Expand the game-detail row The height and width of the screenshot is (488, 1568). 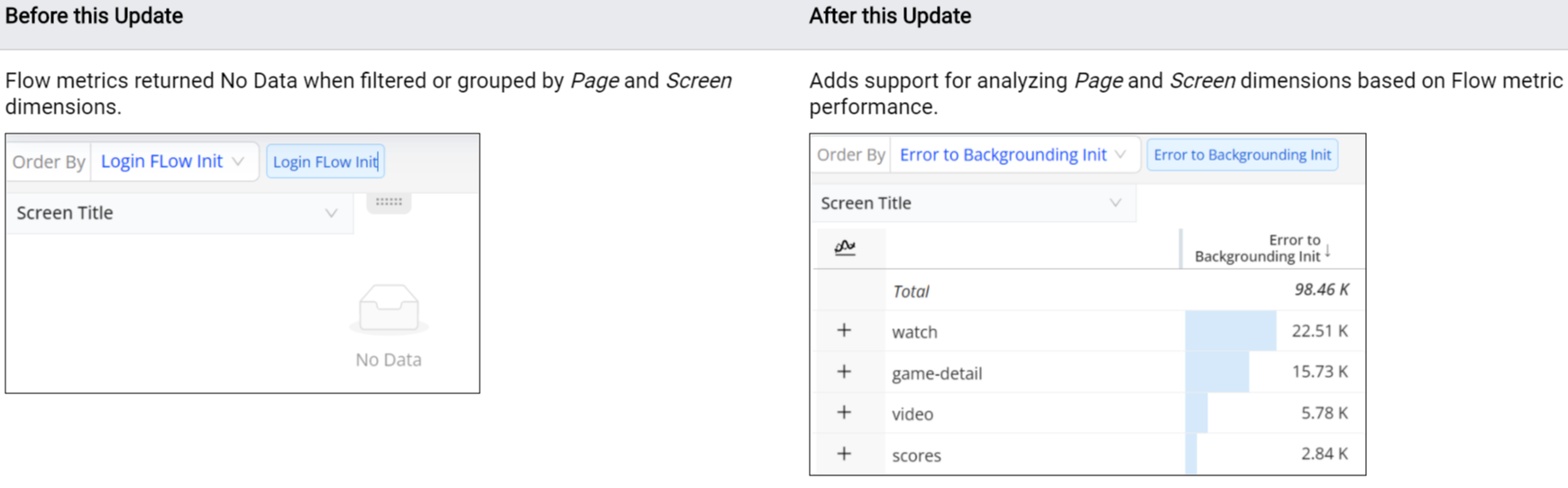pyautogui.click(x=844, y=372)
